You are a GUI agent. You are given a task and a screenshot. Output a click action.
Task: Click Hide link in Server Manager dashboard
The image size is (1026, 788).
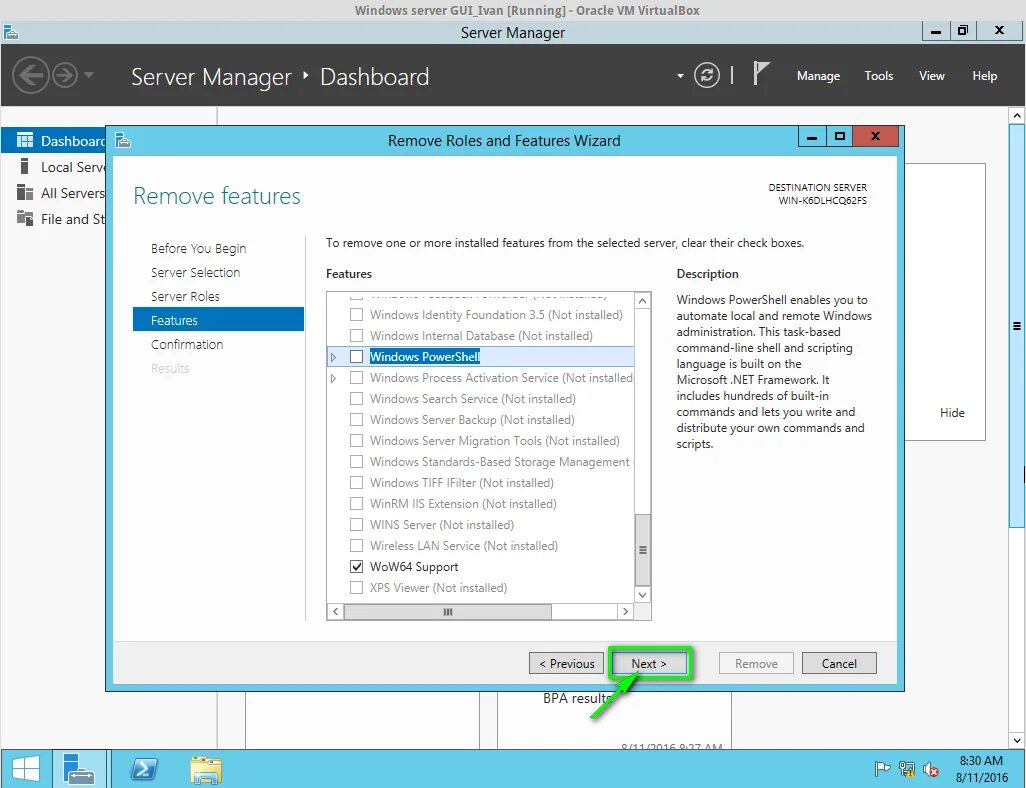coord(952,413)
